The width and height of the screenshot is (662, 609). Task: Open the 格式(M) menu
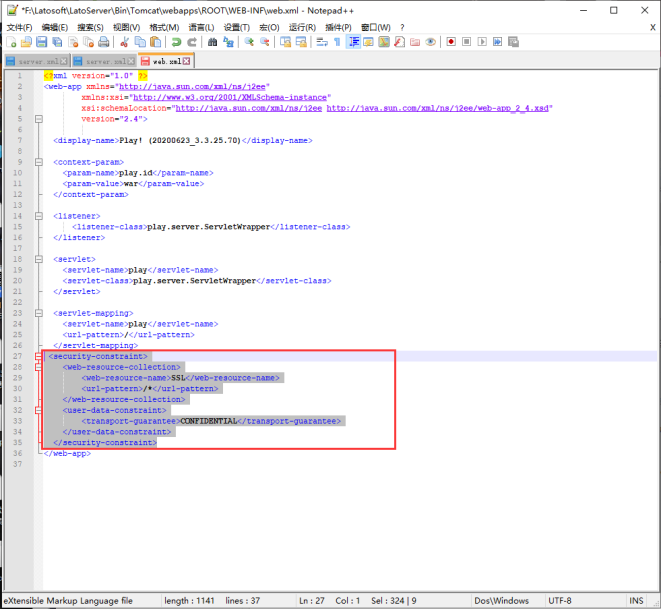164,27
